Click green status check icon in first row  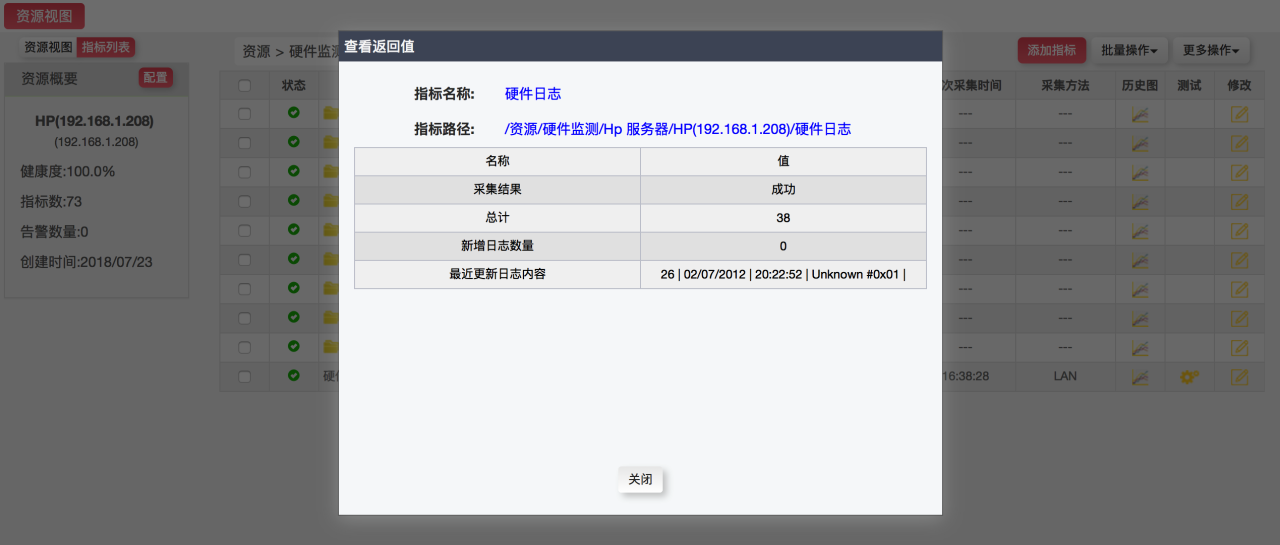[293, 113]
